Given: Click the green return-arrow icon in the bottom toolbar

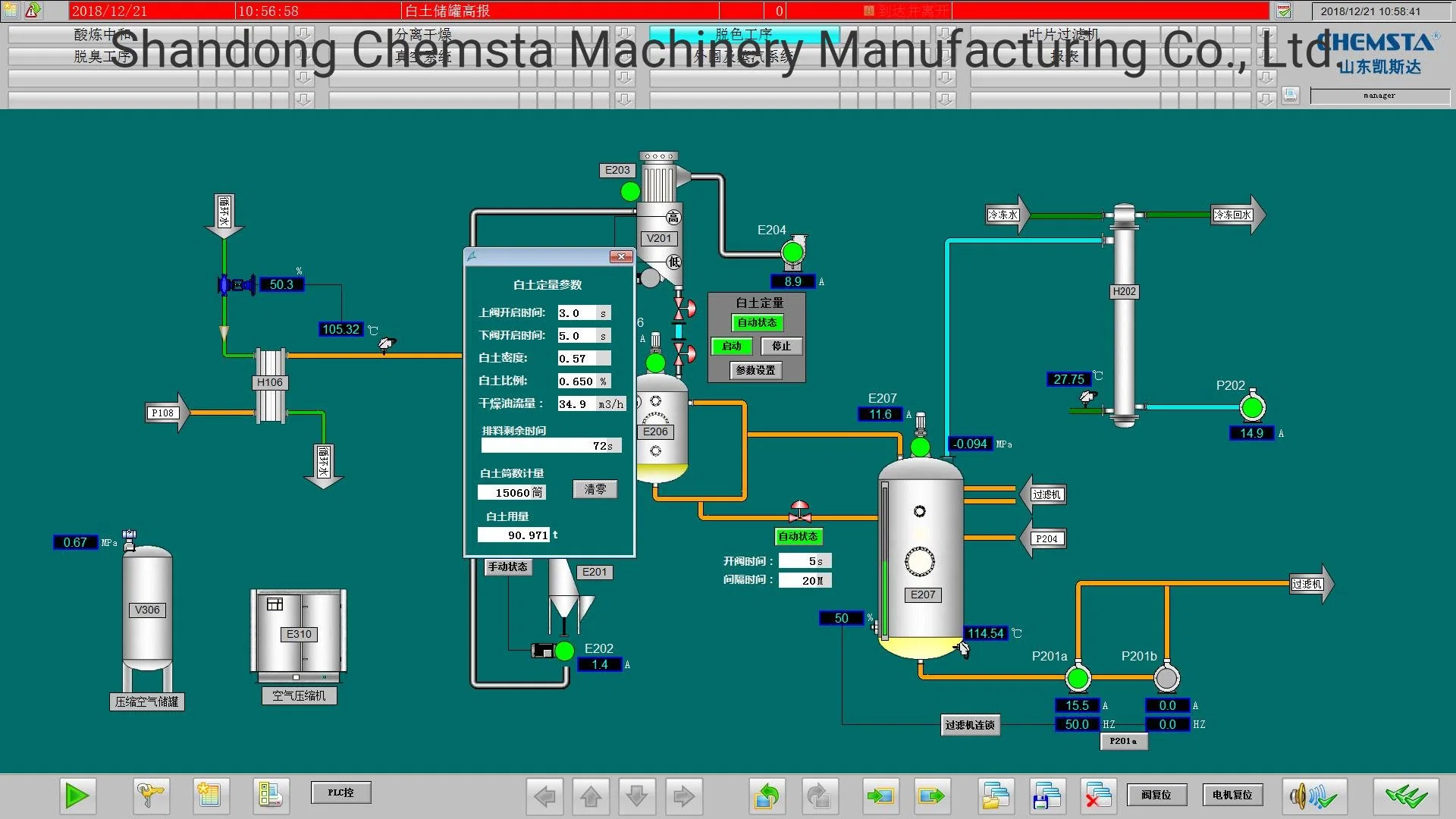Looking at the screenshot, I should tap(767, 796).
